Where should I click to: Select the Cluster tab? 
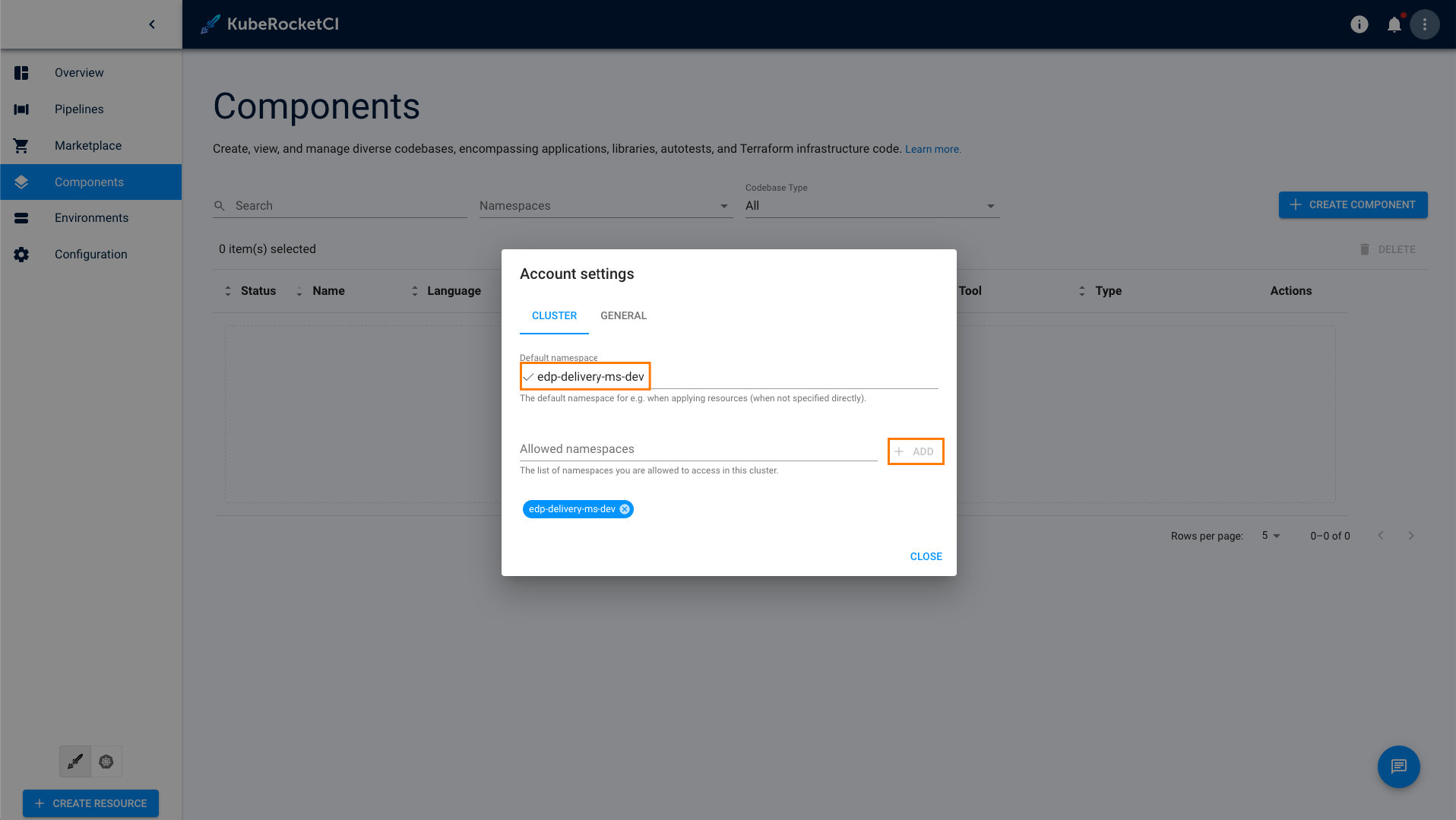pyautogui.click(x=554, y=315)
